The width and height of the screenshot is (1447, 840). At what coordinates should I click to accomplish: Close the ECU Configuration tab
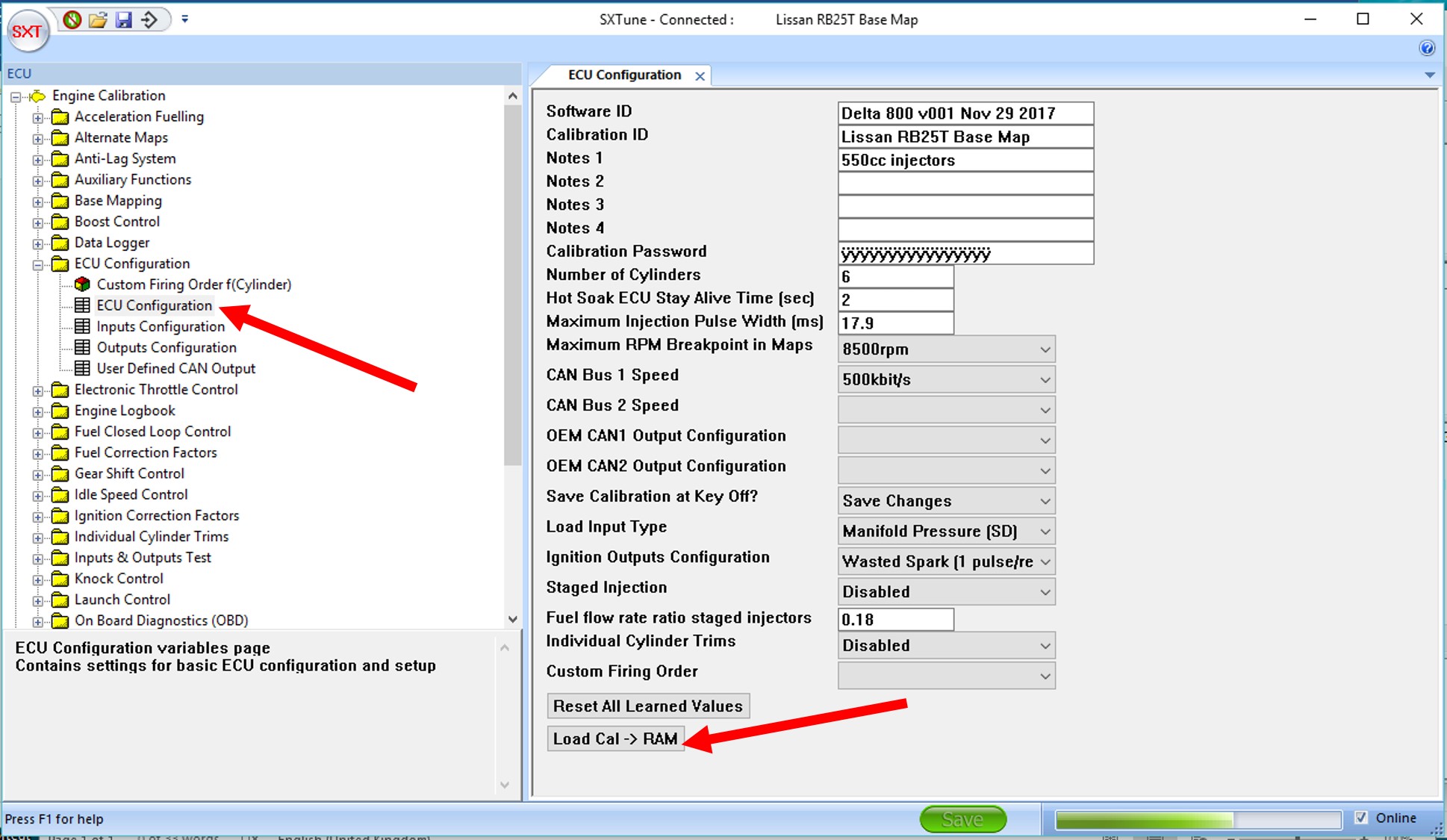pos(700,76)
